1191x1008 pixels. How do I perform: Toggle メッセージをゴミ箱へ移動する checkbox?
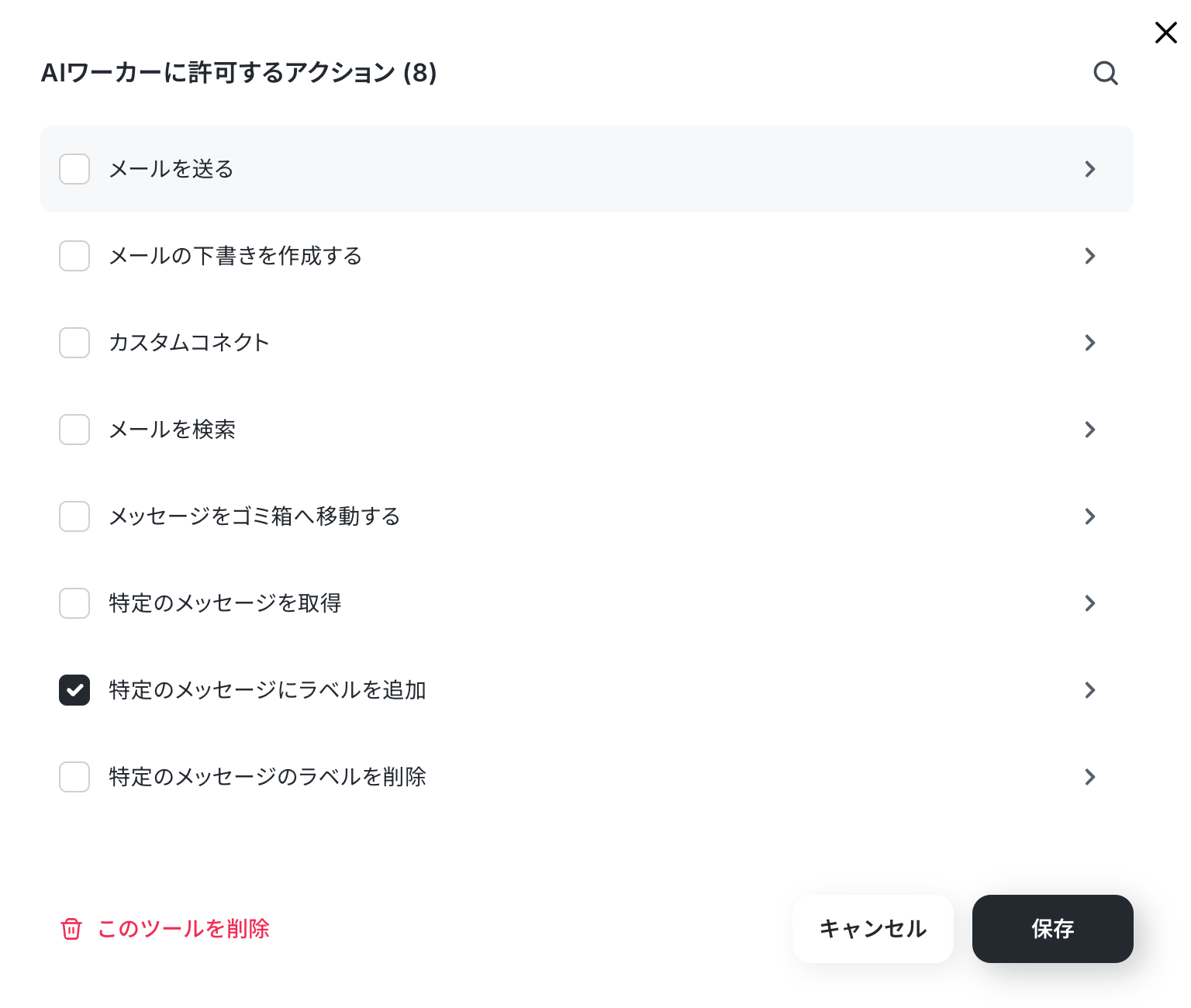click(74, 516)
